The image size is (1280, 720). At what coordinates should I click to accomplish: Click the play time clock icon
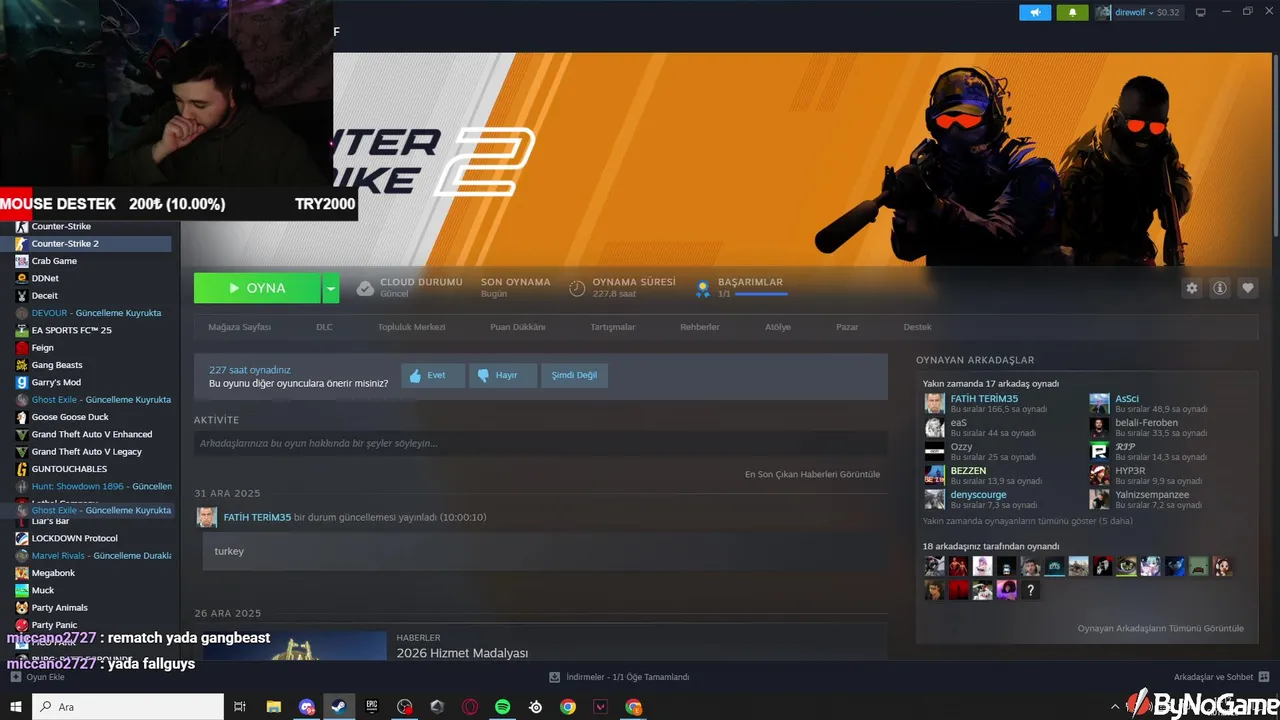point(577,288)
